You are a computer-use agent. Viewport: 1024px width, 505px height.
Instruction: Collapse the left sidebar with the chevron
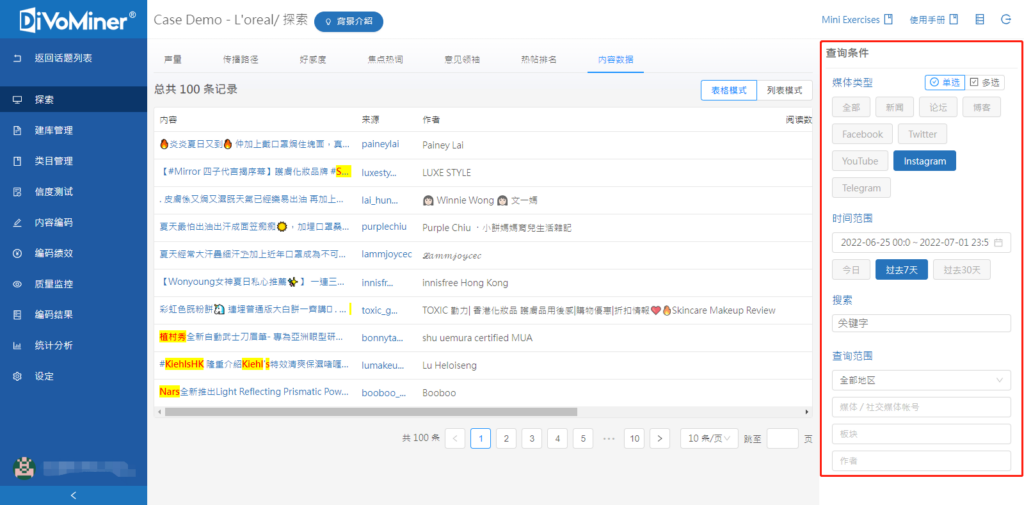coord(73,495)
